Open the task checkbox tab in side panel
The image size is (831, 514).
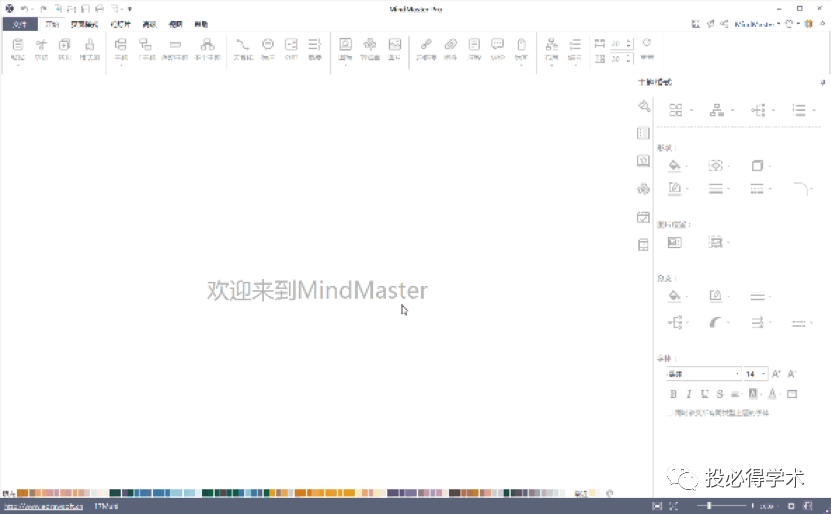point(643,217)
